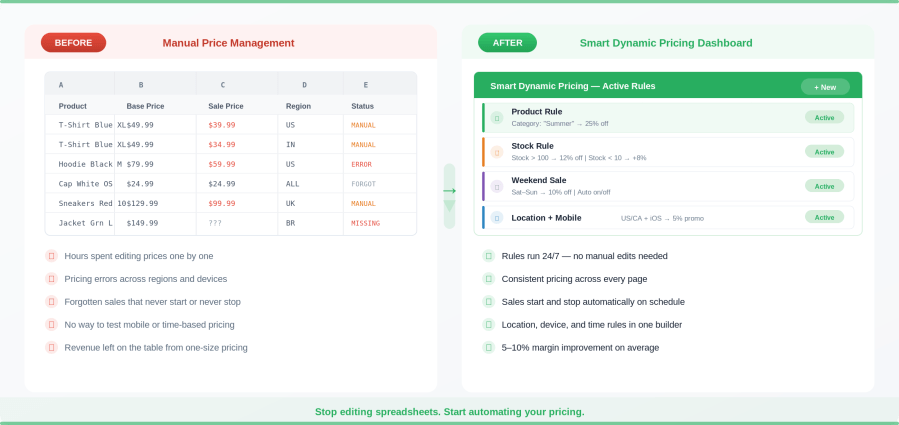899x425 pixels.
Task: Click icon beside Consistent pricing across every page
Action: click(488, 279)
